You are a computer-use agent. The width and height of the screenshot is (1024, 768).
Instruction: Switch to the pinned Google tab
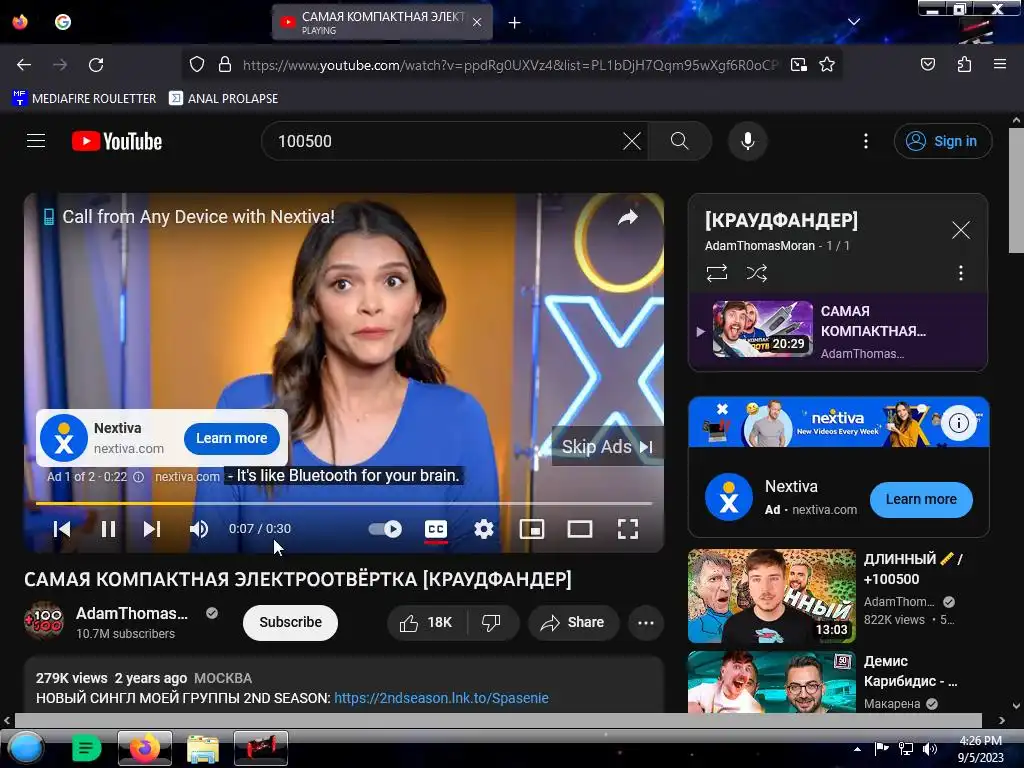click(63, 22)
